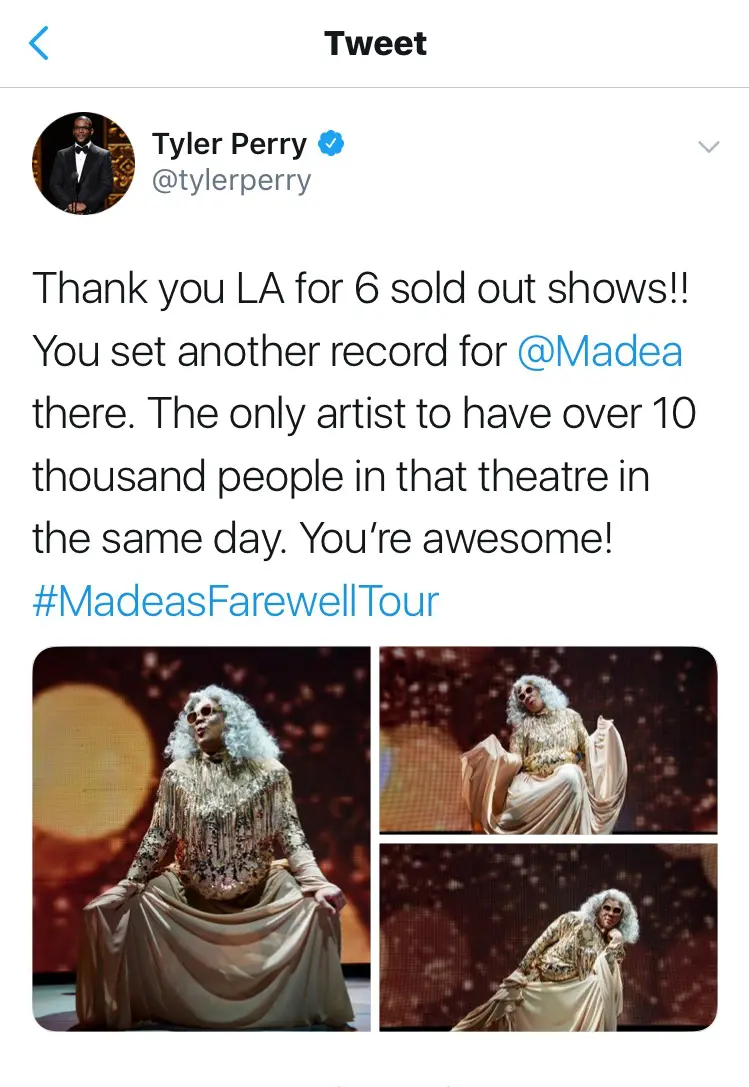Open the @Madea mention link
Image resolution: width=749 pixels, height=1087 pixels.
click(600, 352)
